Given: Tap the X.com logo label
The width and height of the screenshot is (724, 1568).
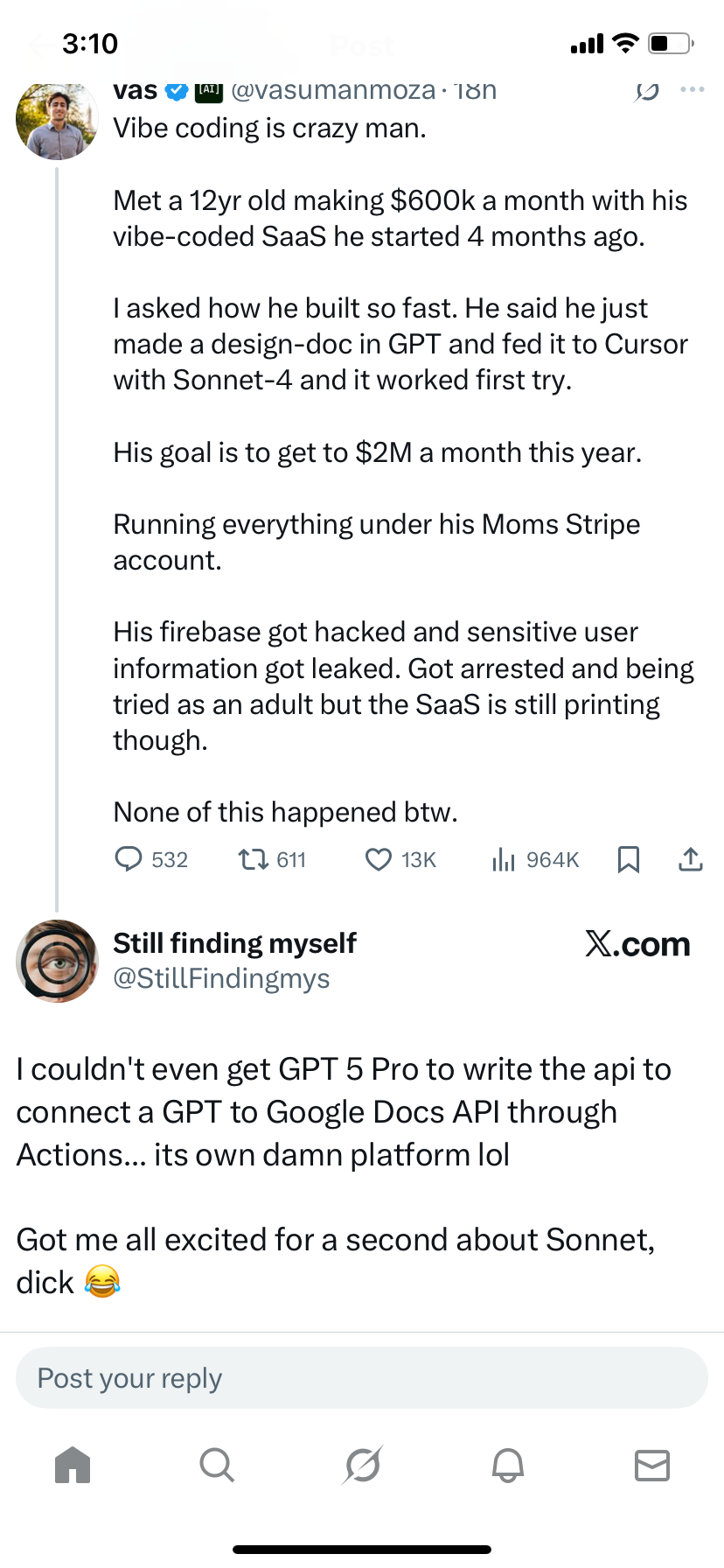Looking at the screenshot, I should 637,944.
